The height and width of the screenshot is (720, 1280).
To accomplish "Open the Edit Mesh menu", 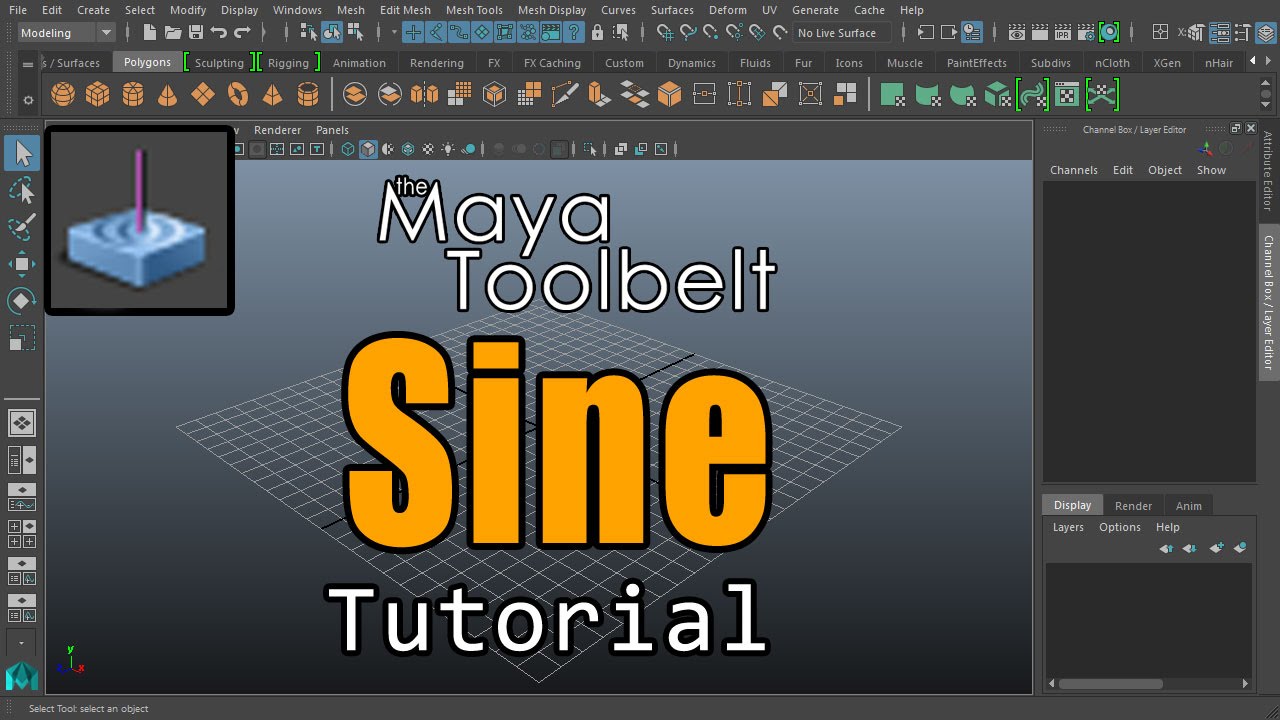I will click(x=405, y=10).
